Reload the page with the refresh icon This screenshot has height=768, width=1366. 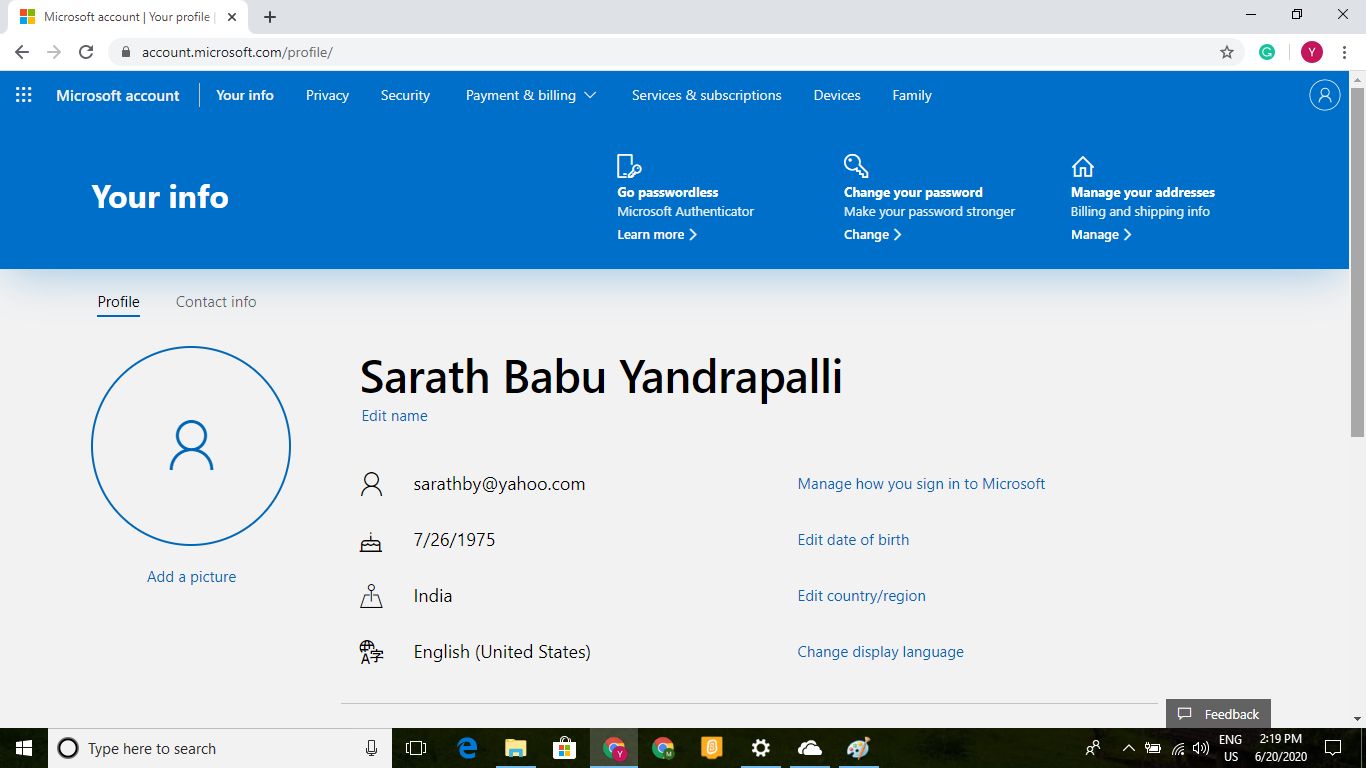(x=86, y=52)
